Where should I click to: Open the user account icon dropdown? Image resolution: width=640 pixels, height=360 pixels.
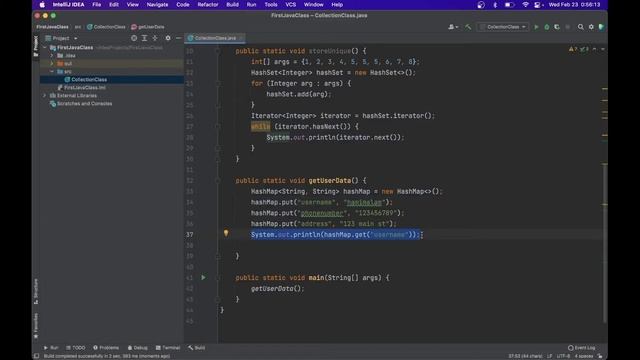pyautogui.click(x=453, y=27)
